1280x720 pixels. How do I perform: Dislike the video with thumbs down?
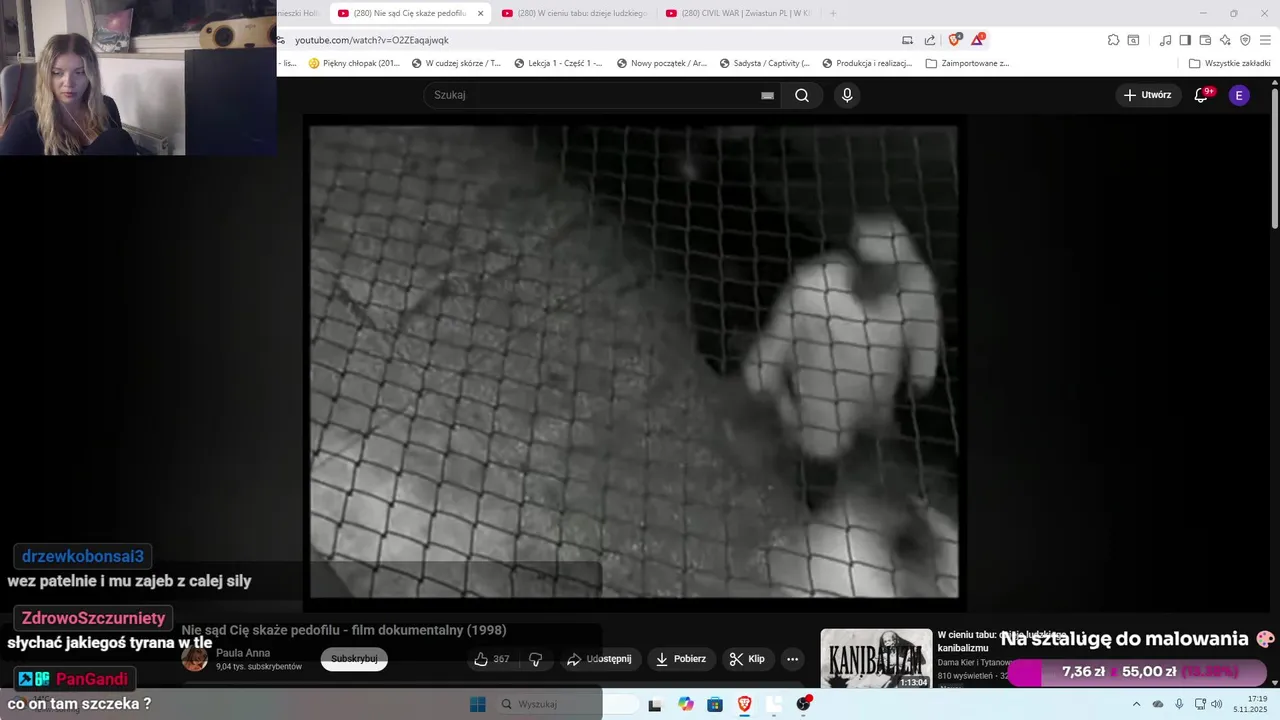535,659
